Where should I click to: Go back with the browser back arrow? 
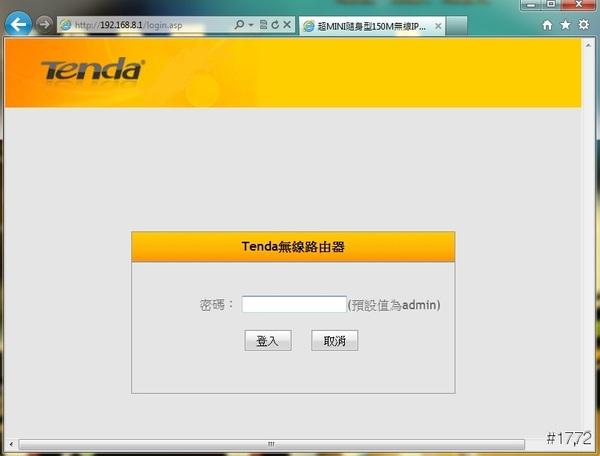click(x=18, y=24)
